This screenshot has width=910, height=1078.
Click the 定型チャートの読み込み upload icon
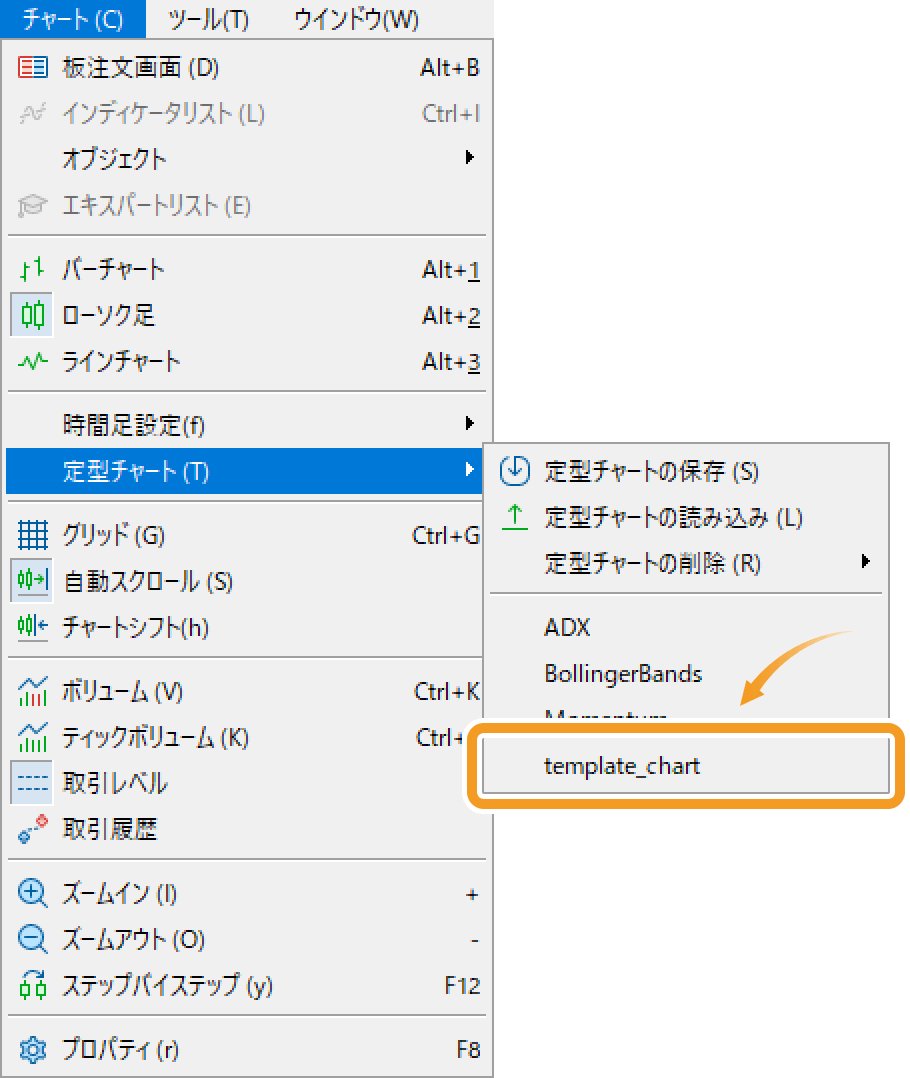click(x=514, y=517)
